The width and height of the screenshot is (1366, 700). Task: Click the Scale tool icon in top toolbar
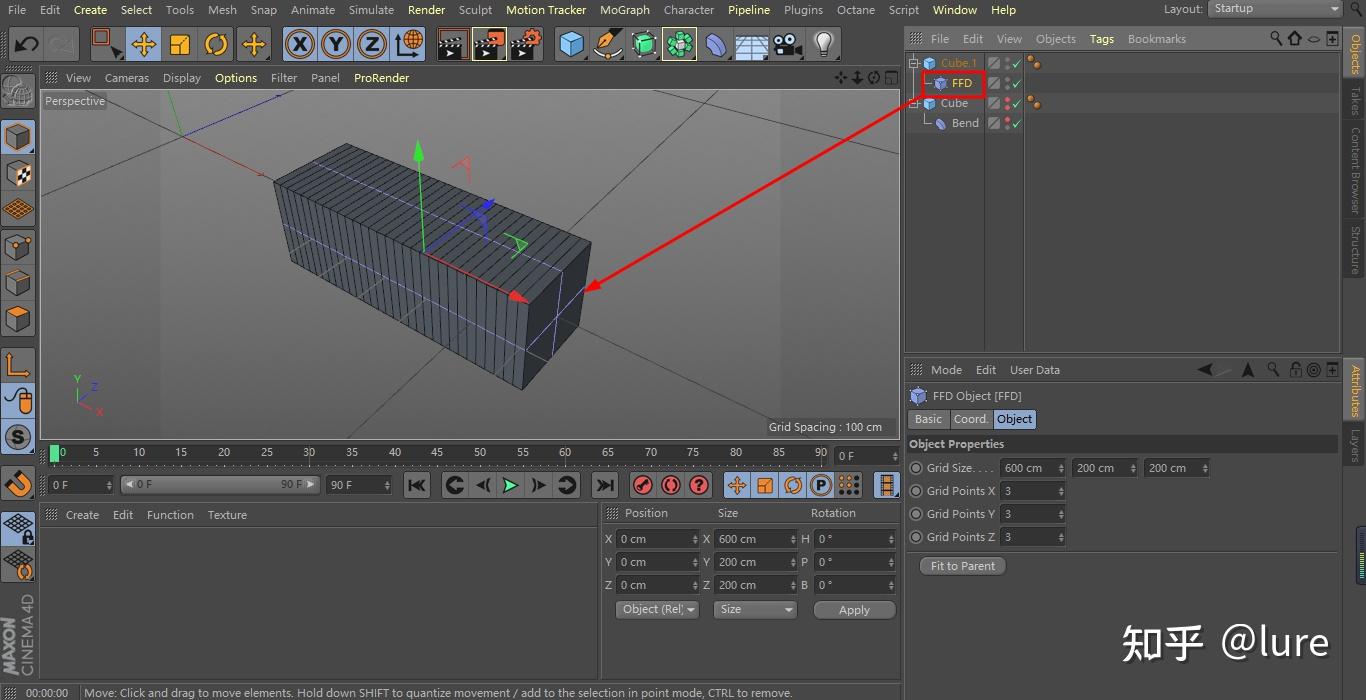pyautogui.click(x=180, y=44)
